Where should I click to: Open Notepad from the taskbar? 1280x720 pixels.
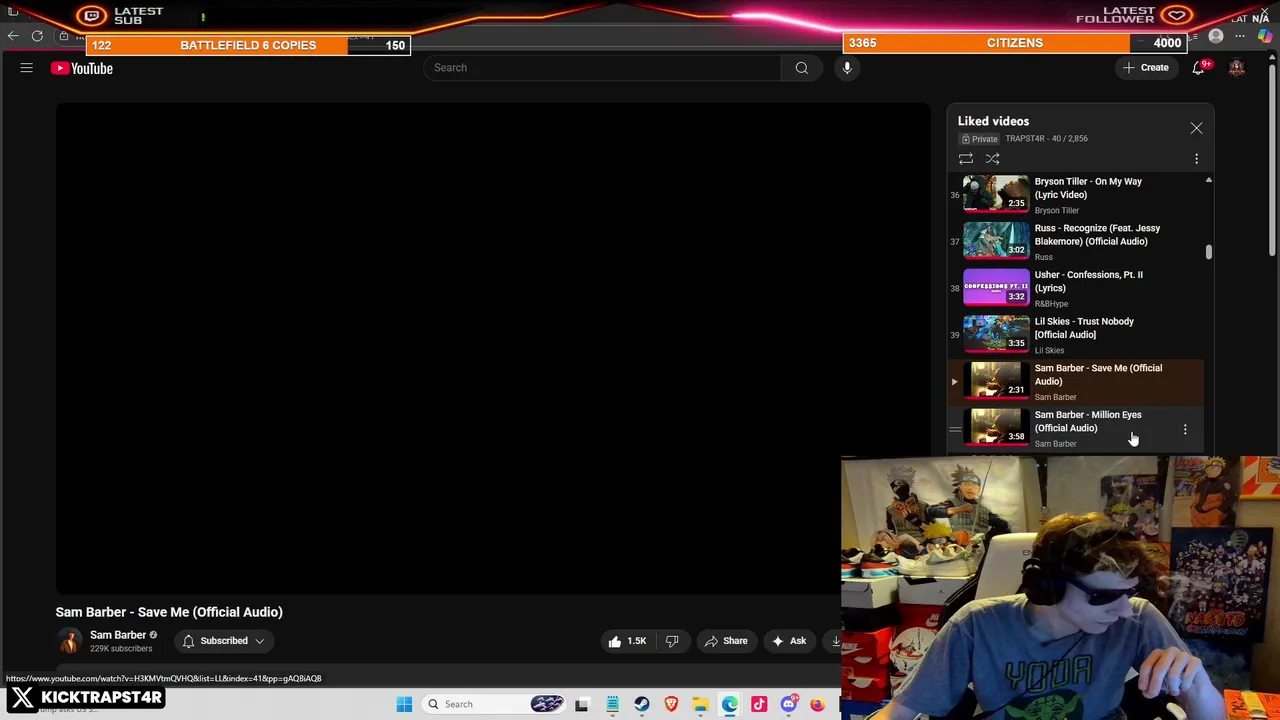pos(612,704)
